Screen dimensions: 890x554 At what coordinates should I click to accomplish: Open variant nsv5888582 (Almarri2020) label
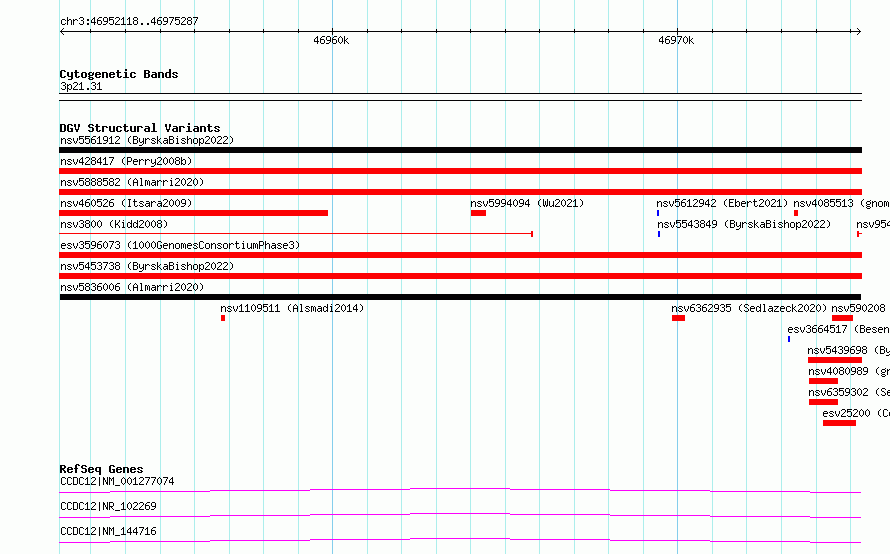[x=132, y=182]
